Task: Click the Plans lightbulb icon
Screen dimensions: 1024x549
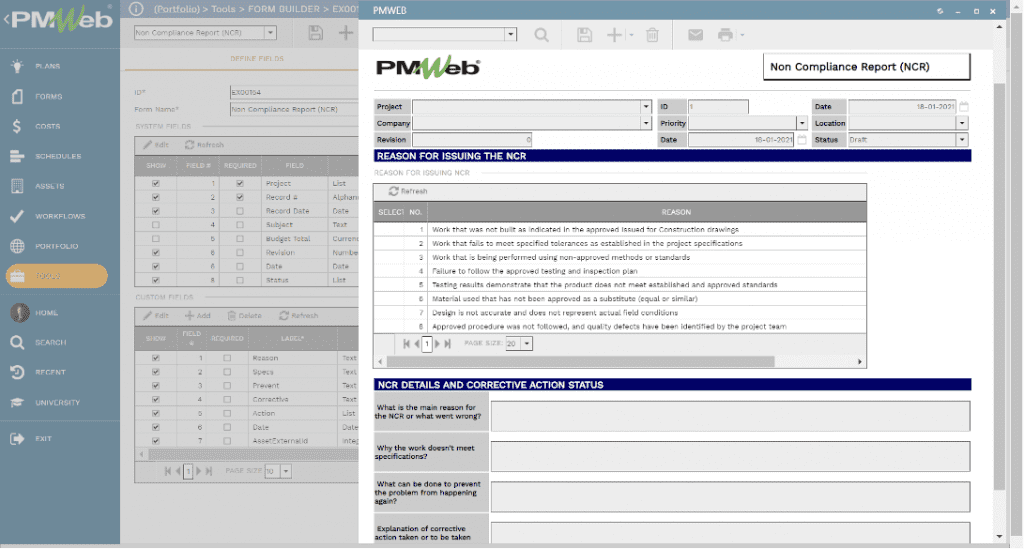Action: [17, 66]
